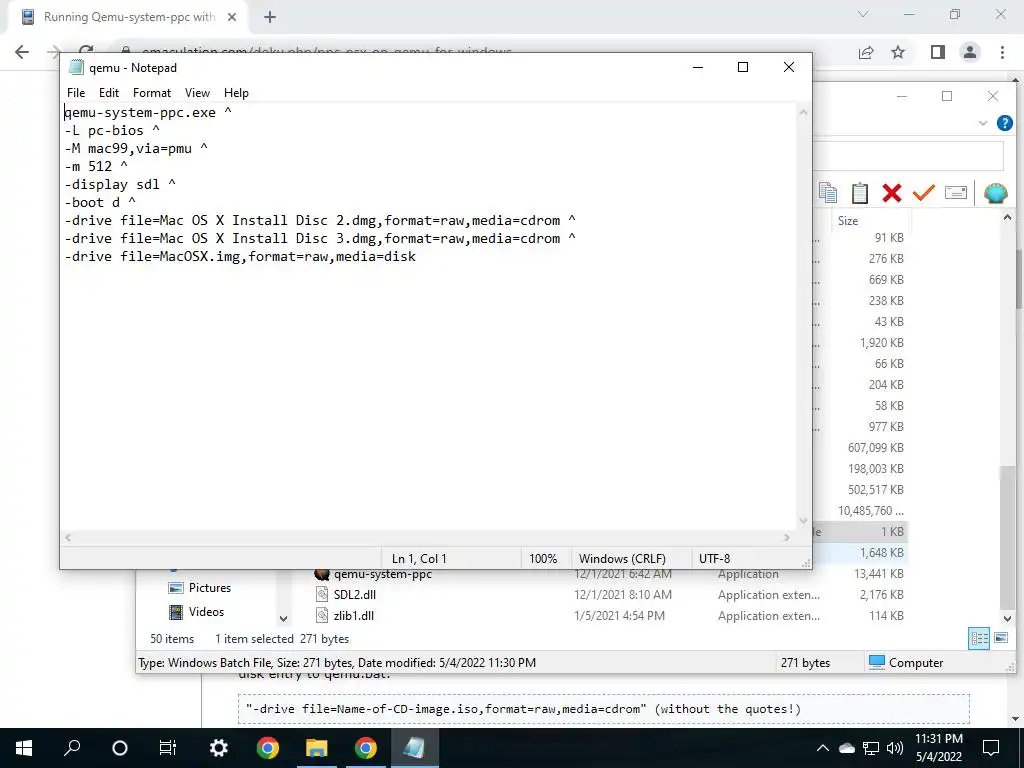Screen dimensions: 1024x768
Task: Click the '-boot d ^' line in Notepad
Action: pyautogui.click(x=100, y=202)
